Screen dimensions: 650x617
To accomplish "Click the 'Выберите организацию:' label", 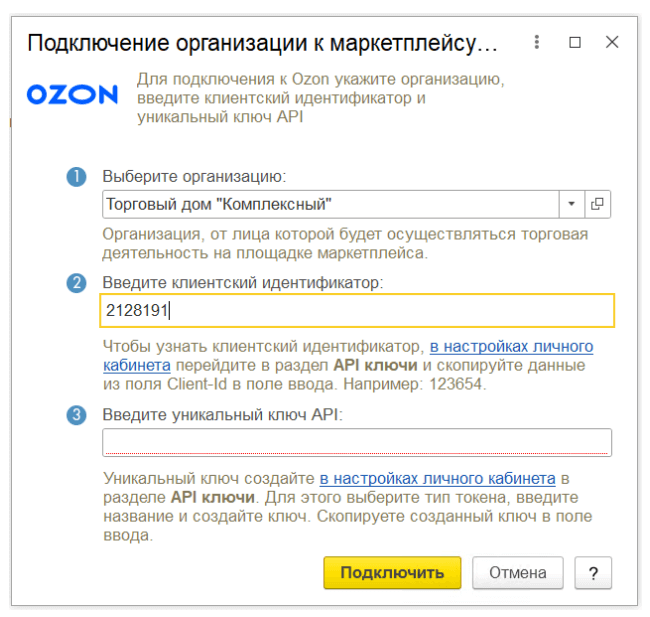I will tap(194, 177).
